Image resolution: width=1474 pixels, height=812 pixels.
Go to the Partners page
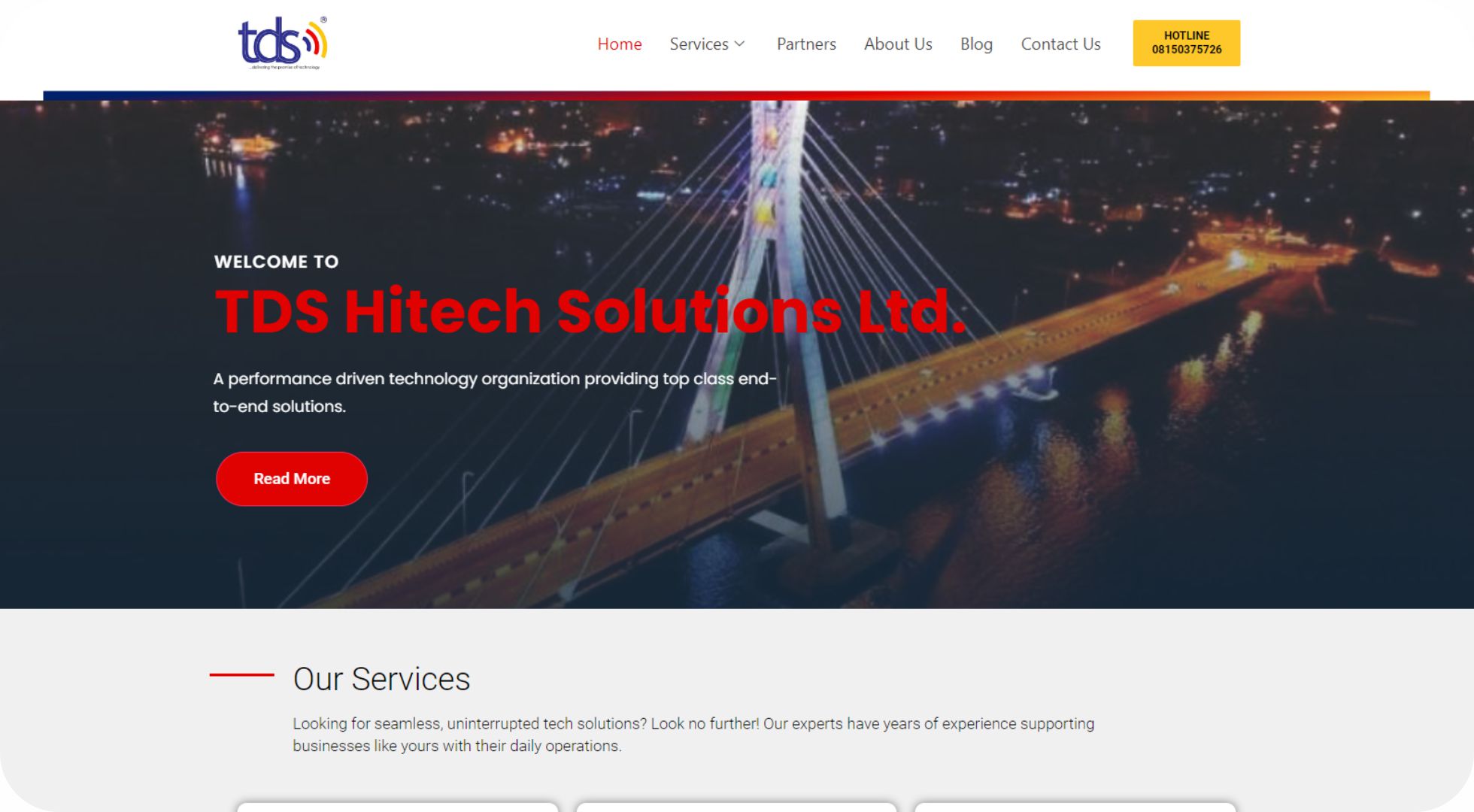[806, 44]
